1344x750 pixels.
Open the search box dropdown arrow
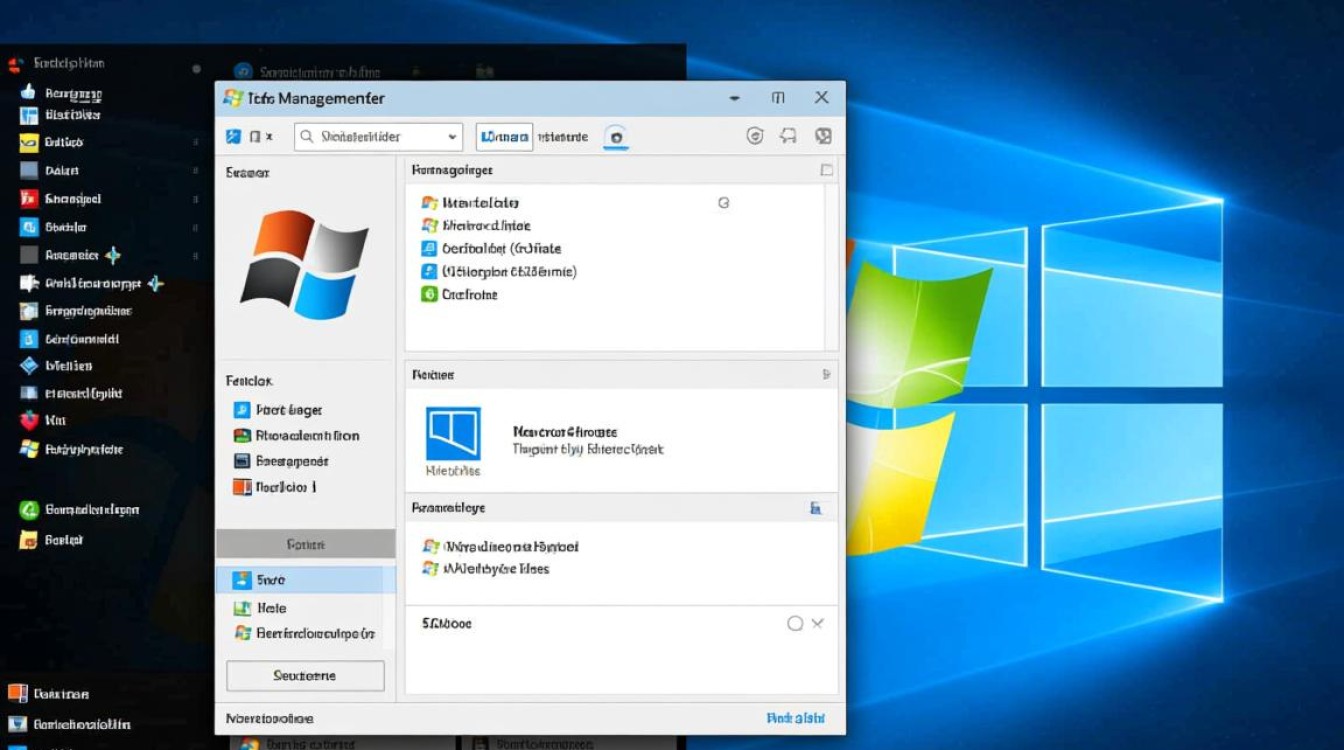point(452,137)
